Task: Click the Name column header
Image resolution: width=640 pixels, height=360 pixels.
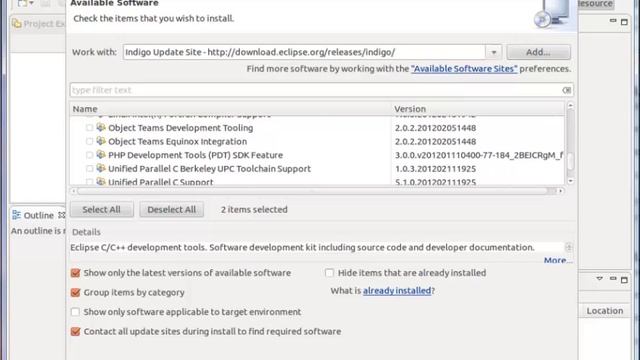Action: 230,109
